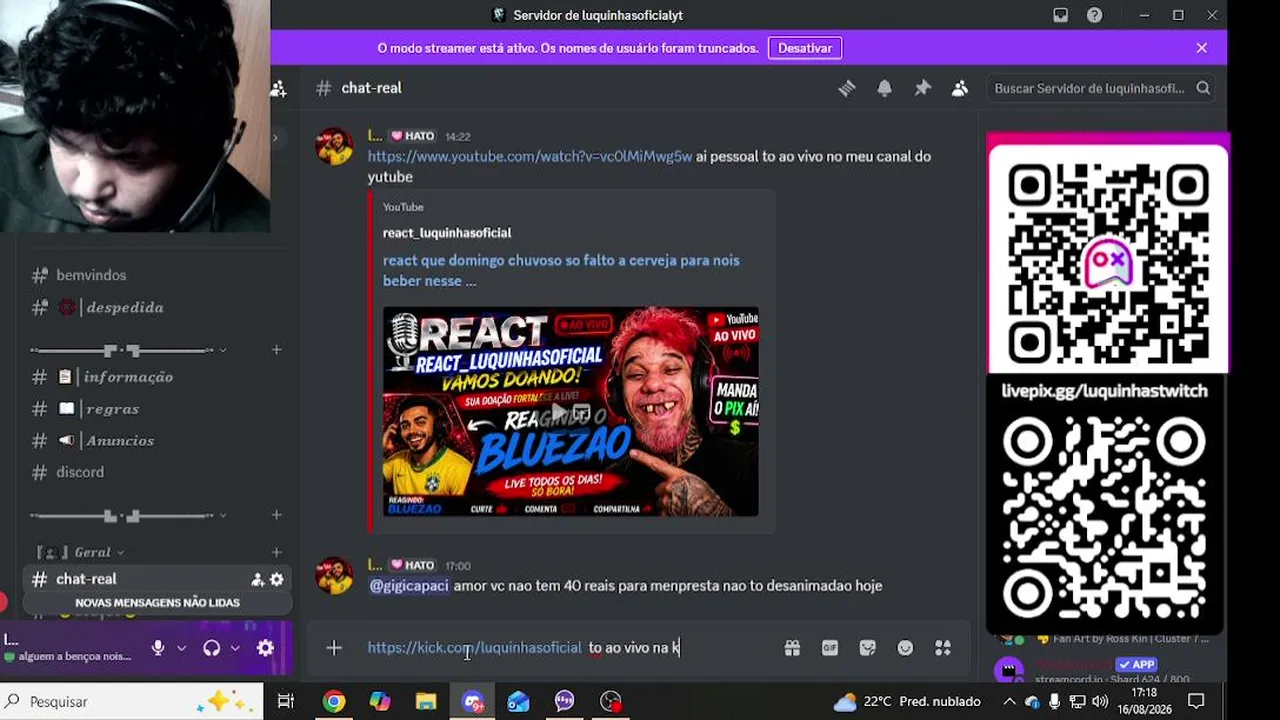Open react_luquinhasoficial channel name in embed
This screenshot has height=720, width=1280.
pyautogui.click(x=447, y=232)
